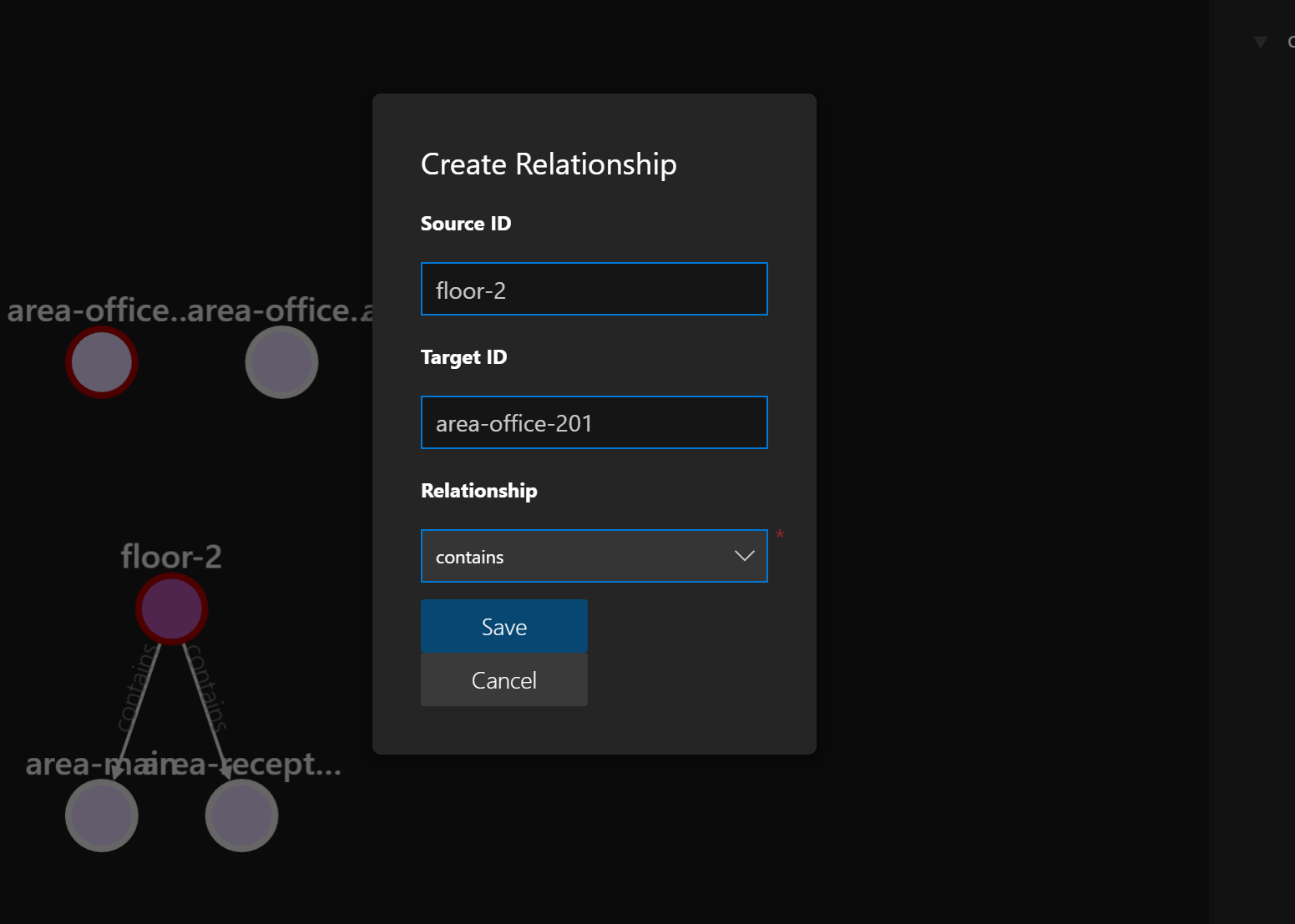
Task: Click the floor-2 node label text
Action: point(171,556)
